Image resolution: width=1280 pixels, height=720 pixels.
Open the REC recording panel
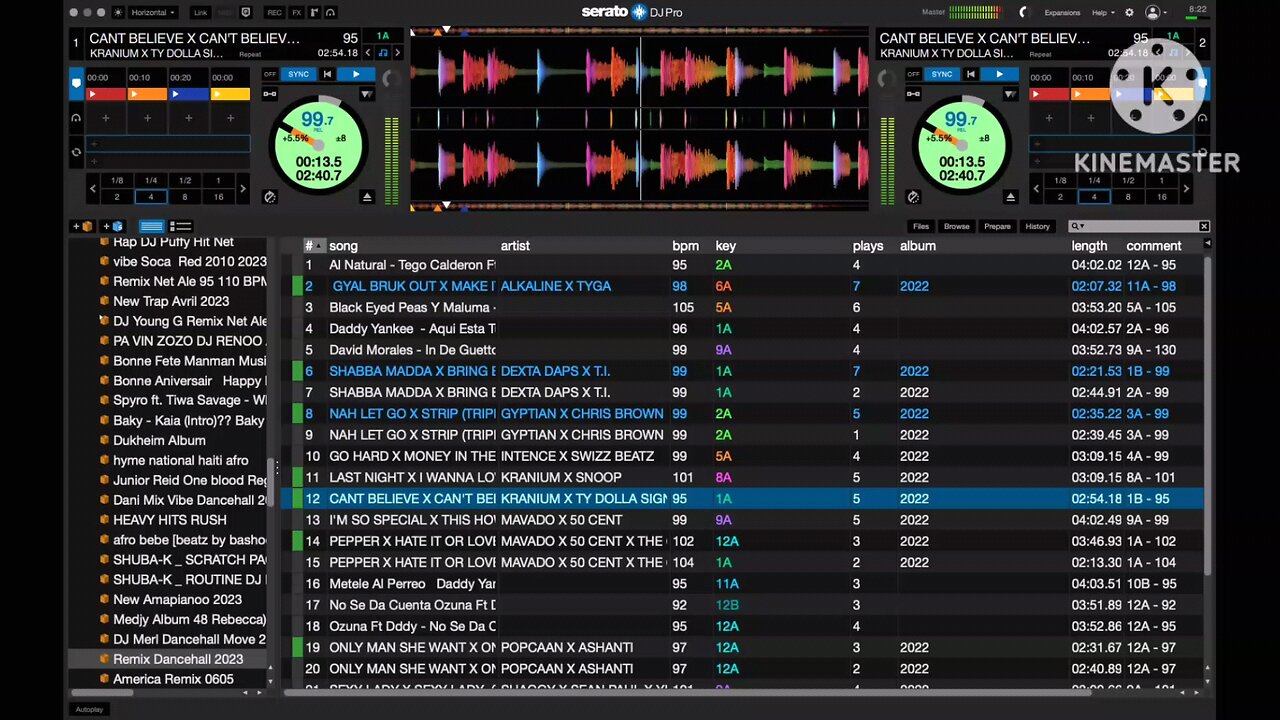274,13
